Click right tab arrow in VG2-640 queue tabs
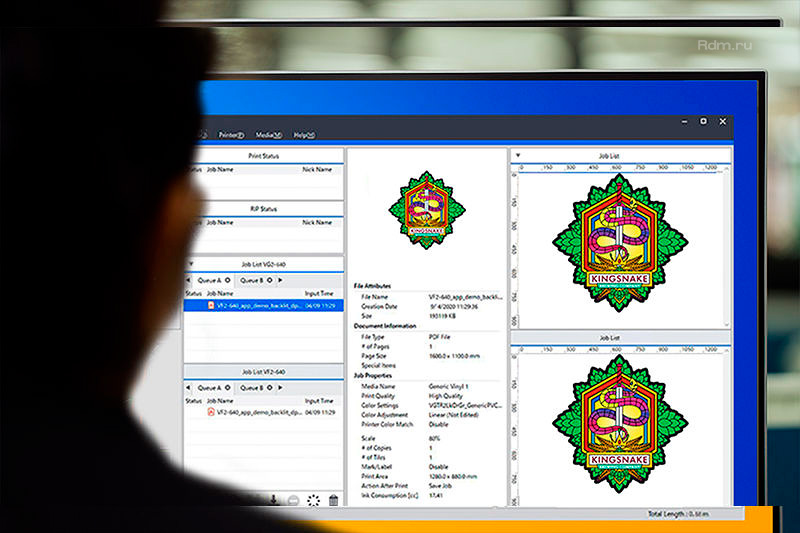Screen dimensions: 800x533 point(280,281)
